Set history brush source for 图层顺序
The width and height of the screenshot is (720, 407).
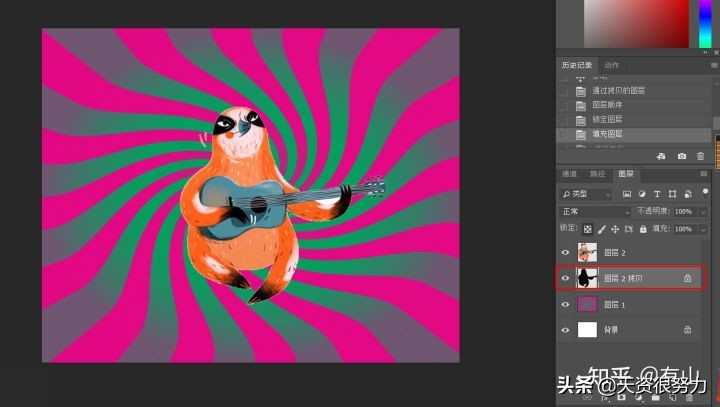pos(564,106)
